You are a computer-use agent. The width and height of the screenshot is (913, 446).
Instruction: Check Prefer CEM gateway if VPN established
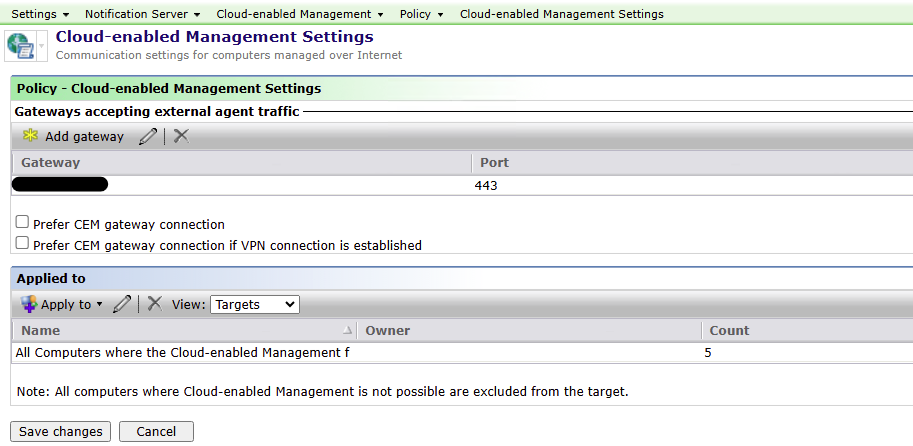tap(23, 243)
